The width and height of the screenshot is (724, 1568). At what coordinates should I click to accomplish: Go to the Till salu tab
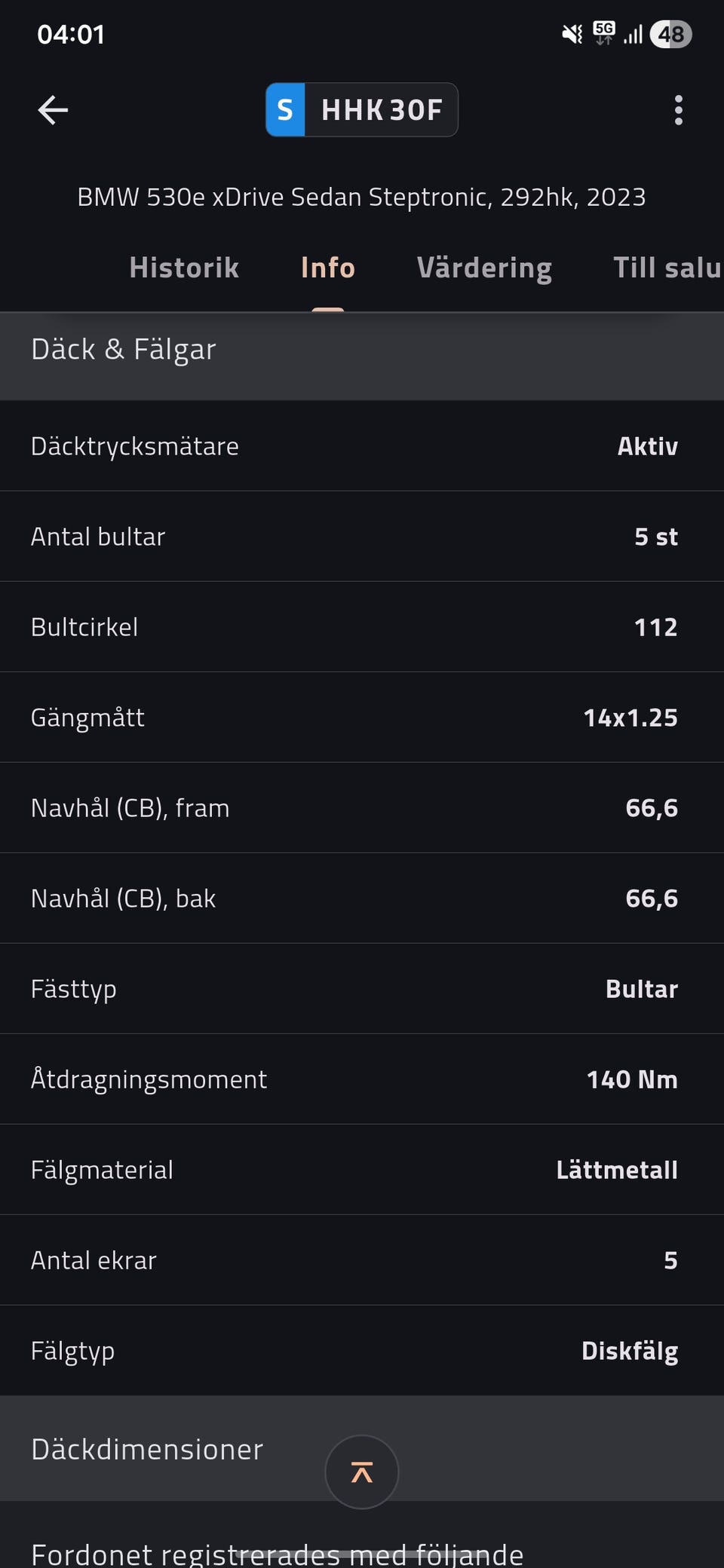pyautogui.click(x=667, y=268)
